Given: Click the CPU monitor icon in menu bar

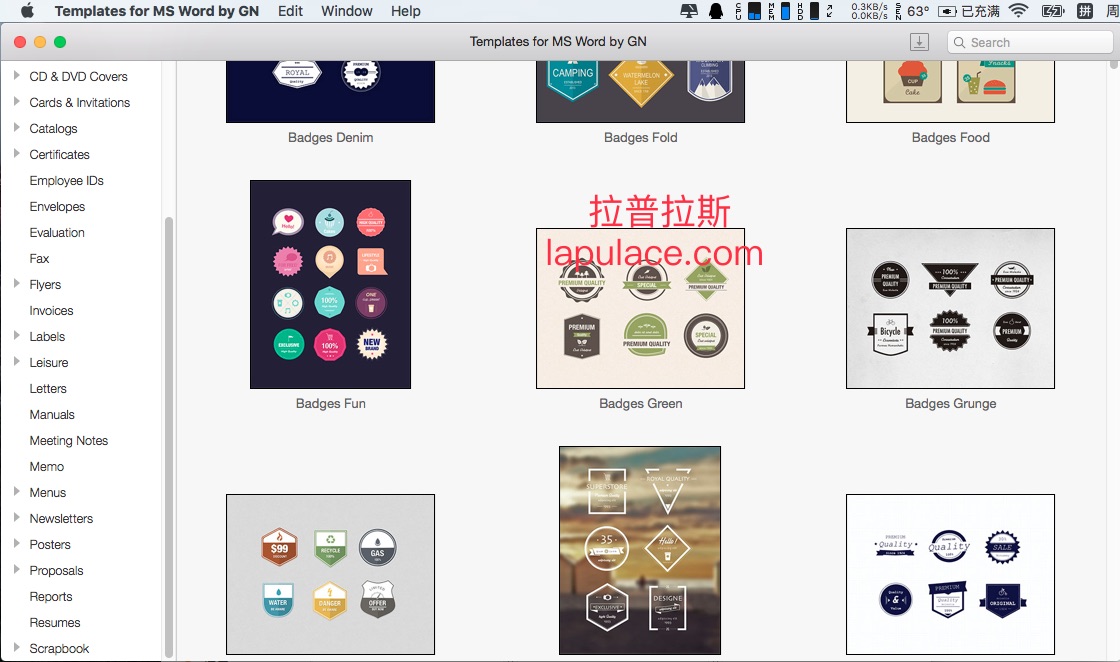Looking at the screenshot, I should (x=748, y=11).
